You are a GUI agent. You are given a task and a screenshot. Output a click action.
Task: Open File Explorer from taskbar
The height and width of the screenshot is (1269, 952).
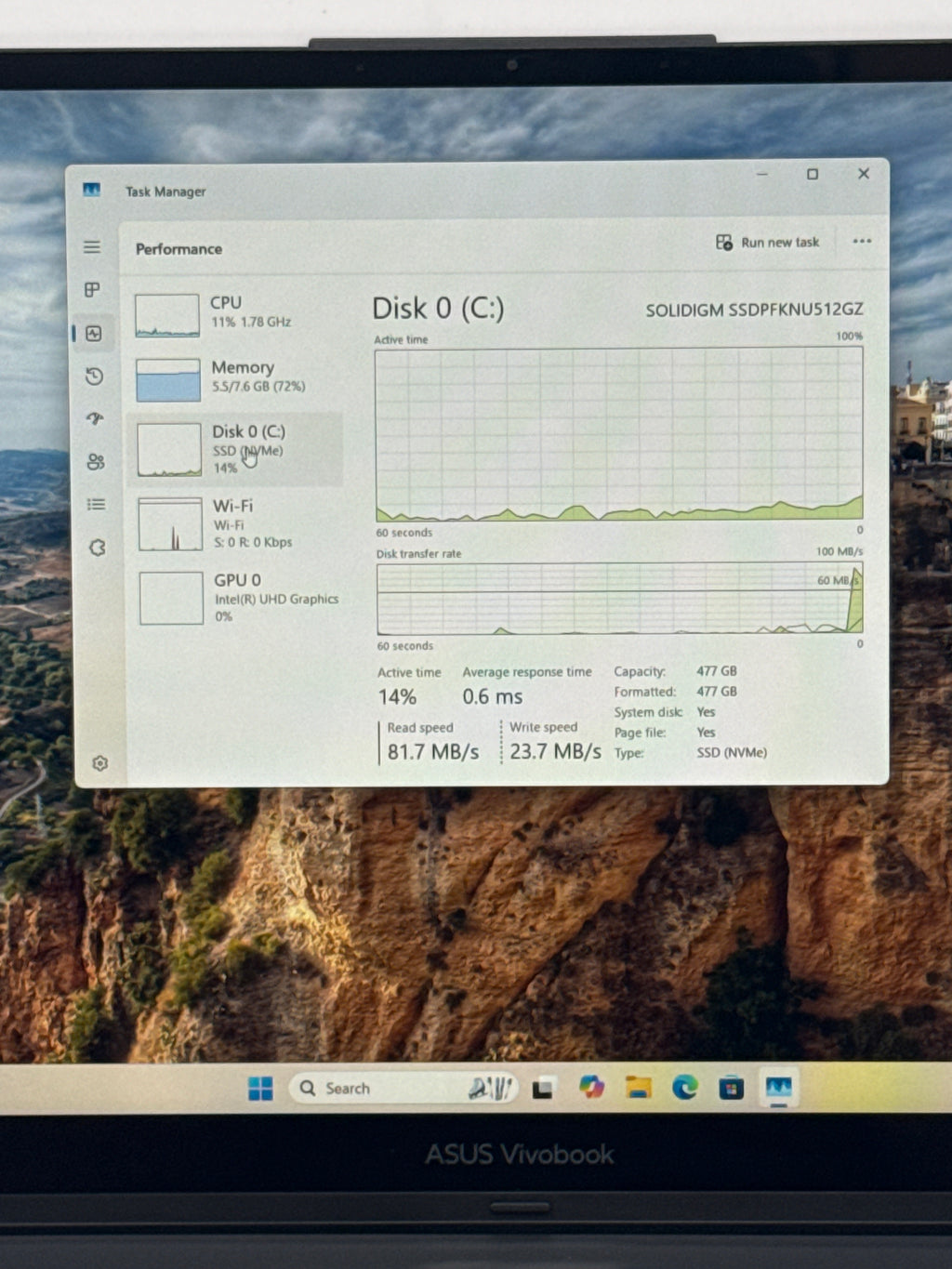(638, 1087)
